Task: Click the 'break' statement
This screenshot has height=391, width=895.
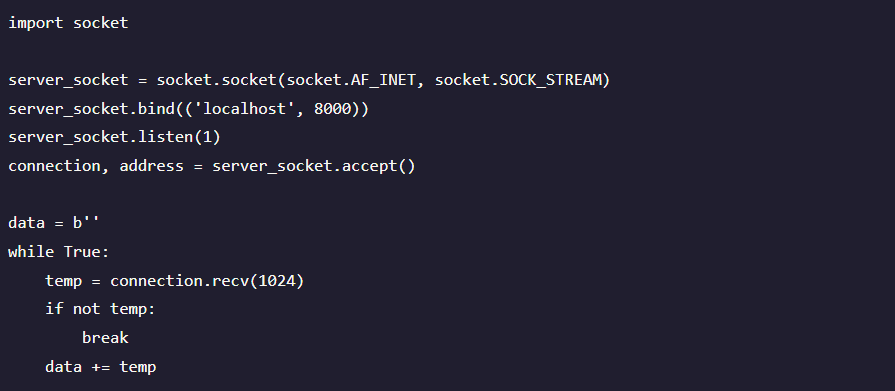Action: [106, 337]
